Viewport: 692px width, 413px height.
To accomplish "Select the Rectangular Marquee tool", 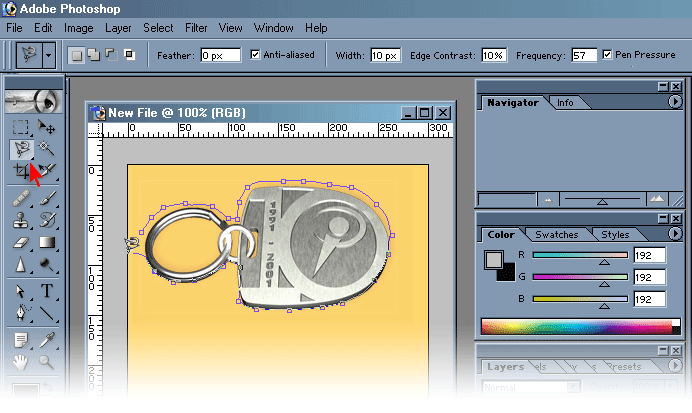I will (x=20, y=127).
